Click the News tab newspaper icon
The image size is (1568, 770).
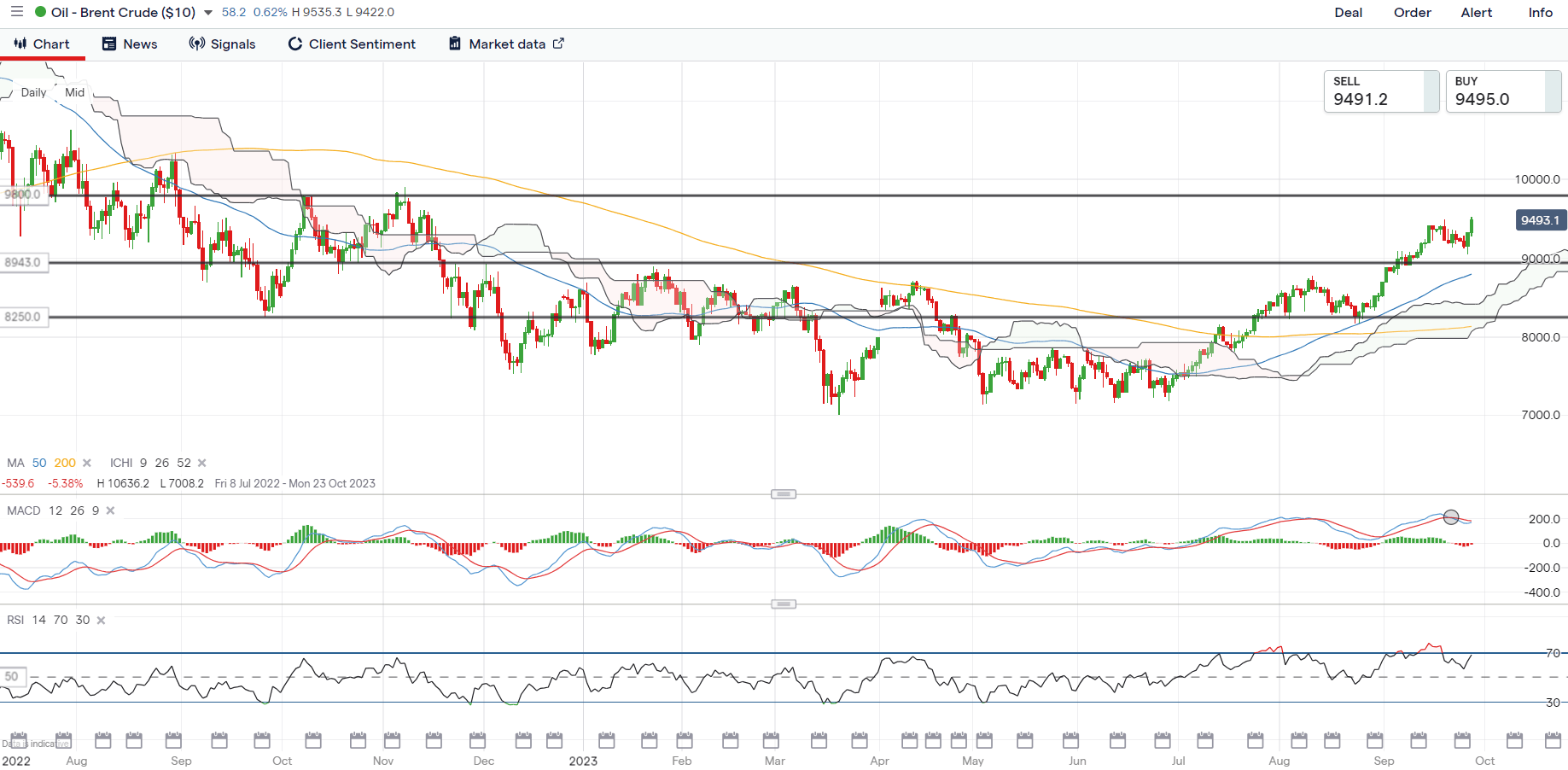109,44
